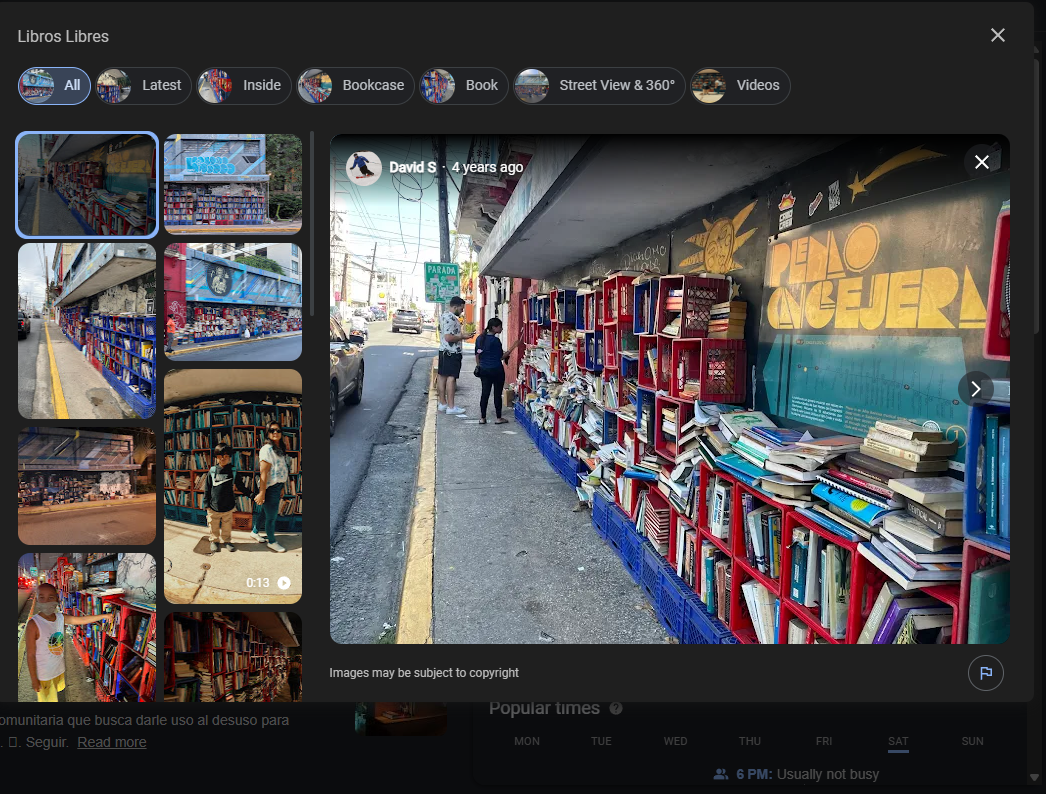The height and width of the screenshot is (794, 1046).
Task: Open the nighttime bookshelf thumbnail
Action: click(87, 486)
